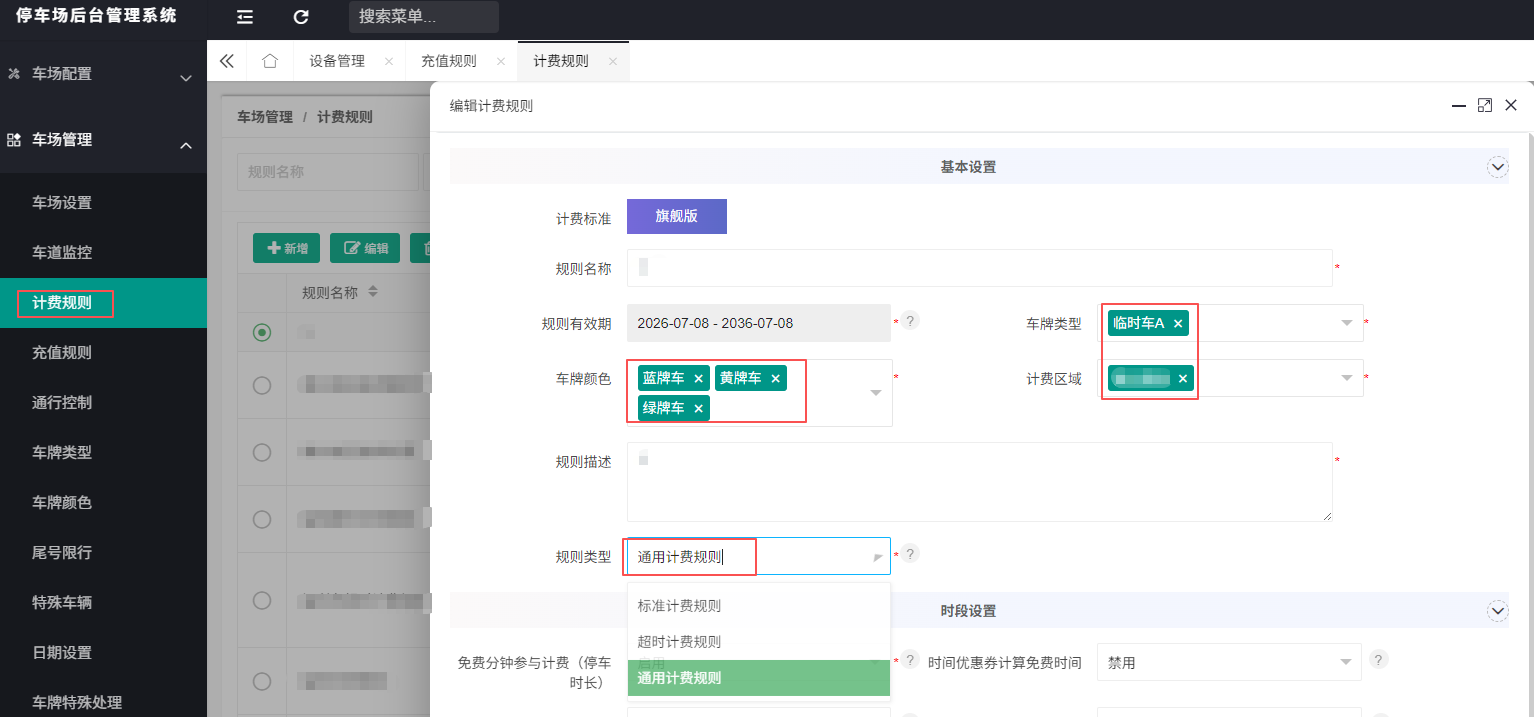Collapse the sidebar menu toggle icon
The height and width of the screenshot is (717, 1534).
point(244,17)
